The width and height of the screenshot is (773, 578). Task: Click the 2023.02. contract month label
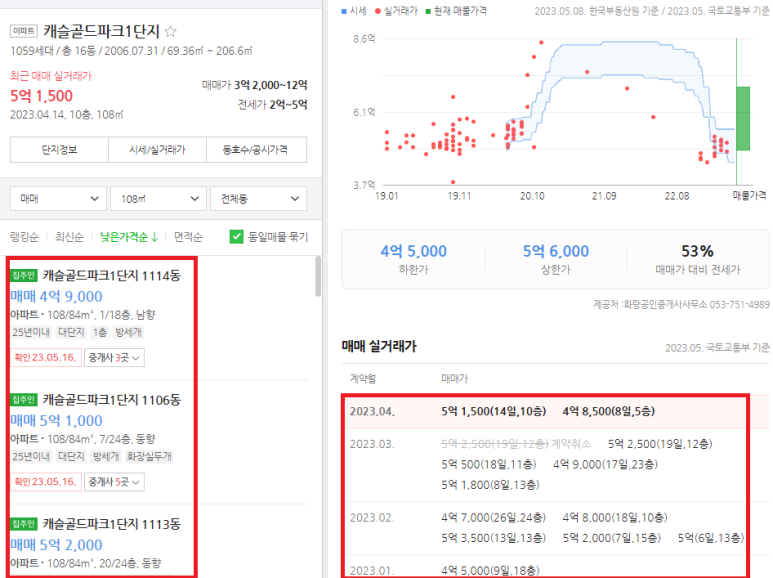pos(372,518)
